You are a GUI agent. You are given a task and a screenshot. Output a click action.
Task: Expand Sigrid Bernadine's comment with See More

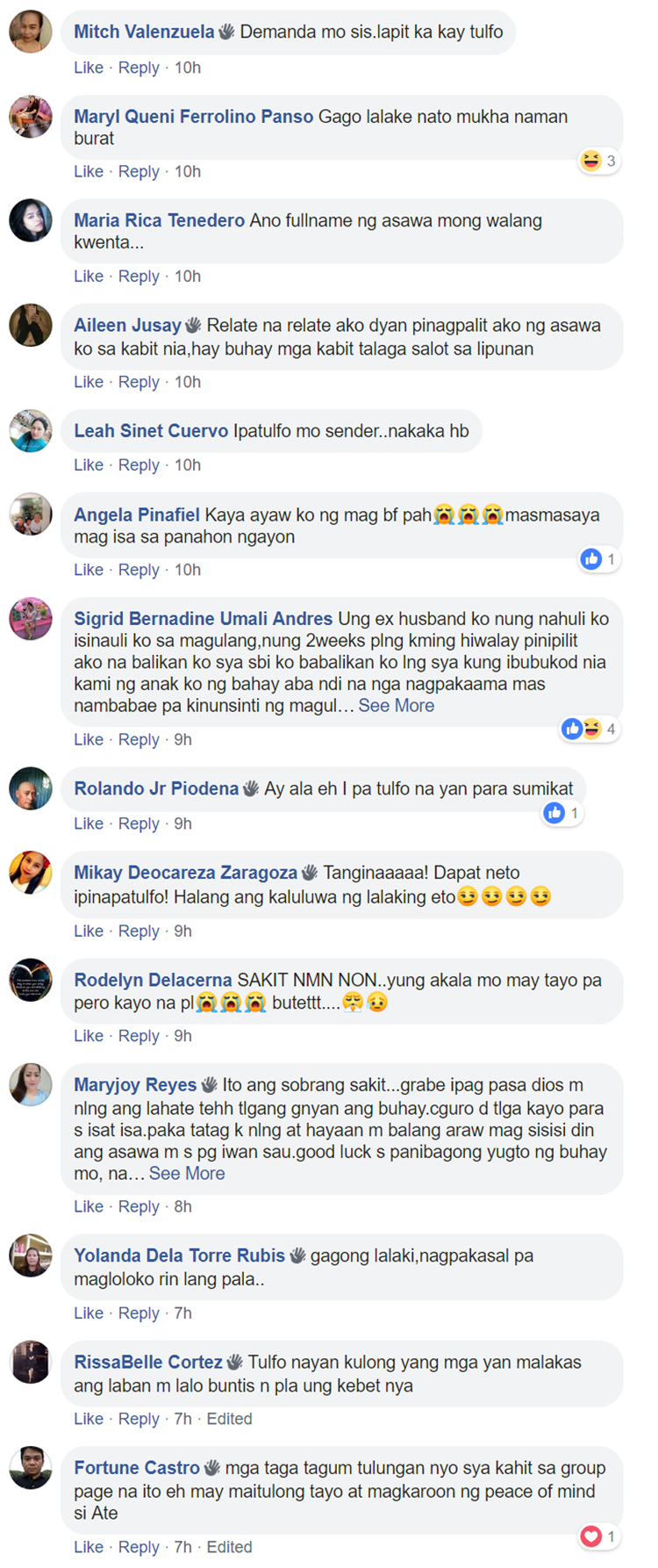397,706
